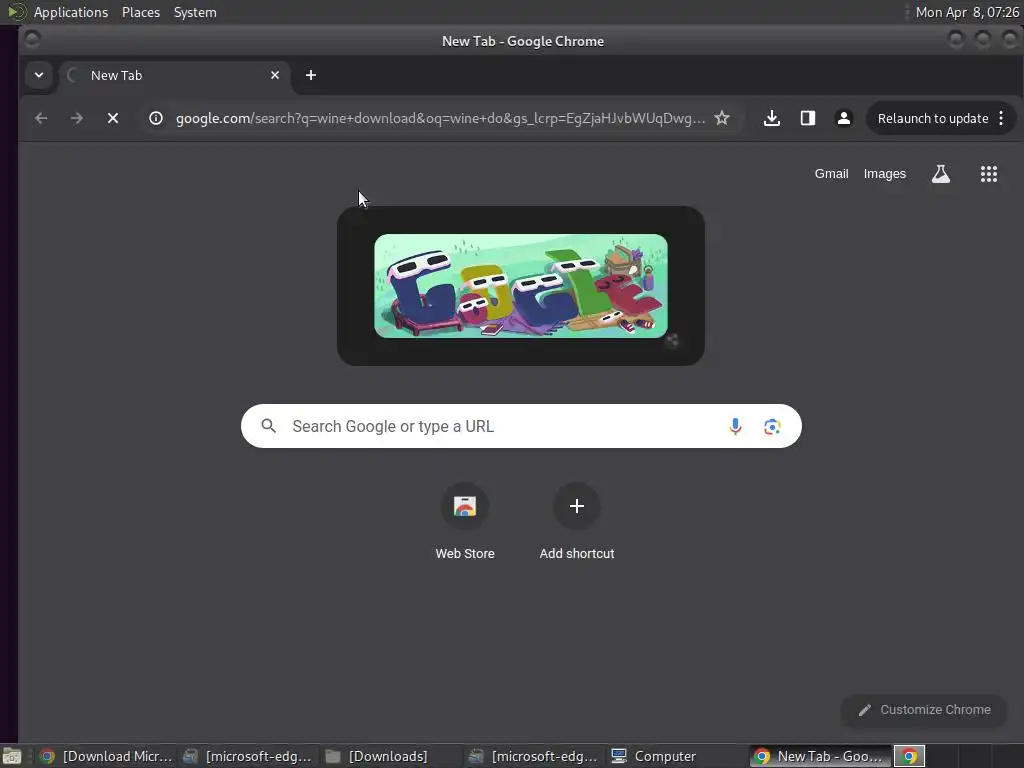
Task: Focus the Search Google or type a URL box
Action: (x=521, y=426)
